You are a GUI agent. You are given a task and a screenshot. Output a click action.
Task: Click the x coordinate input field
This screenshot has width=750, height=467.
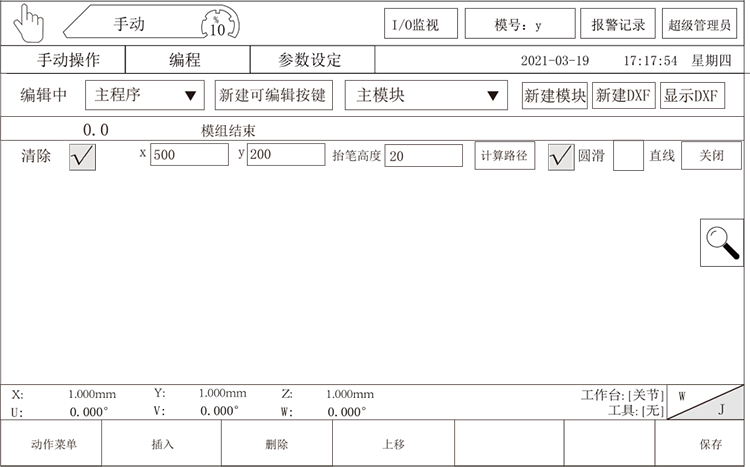coord(189,155)
